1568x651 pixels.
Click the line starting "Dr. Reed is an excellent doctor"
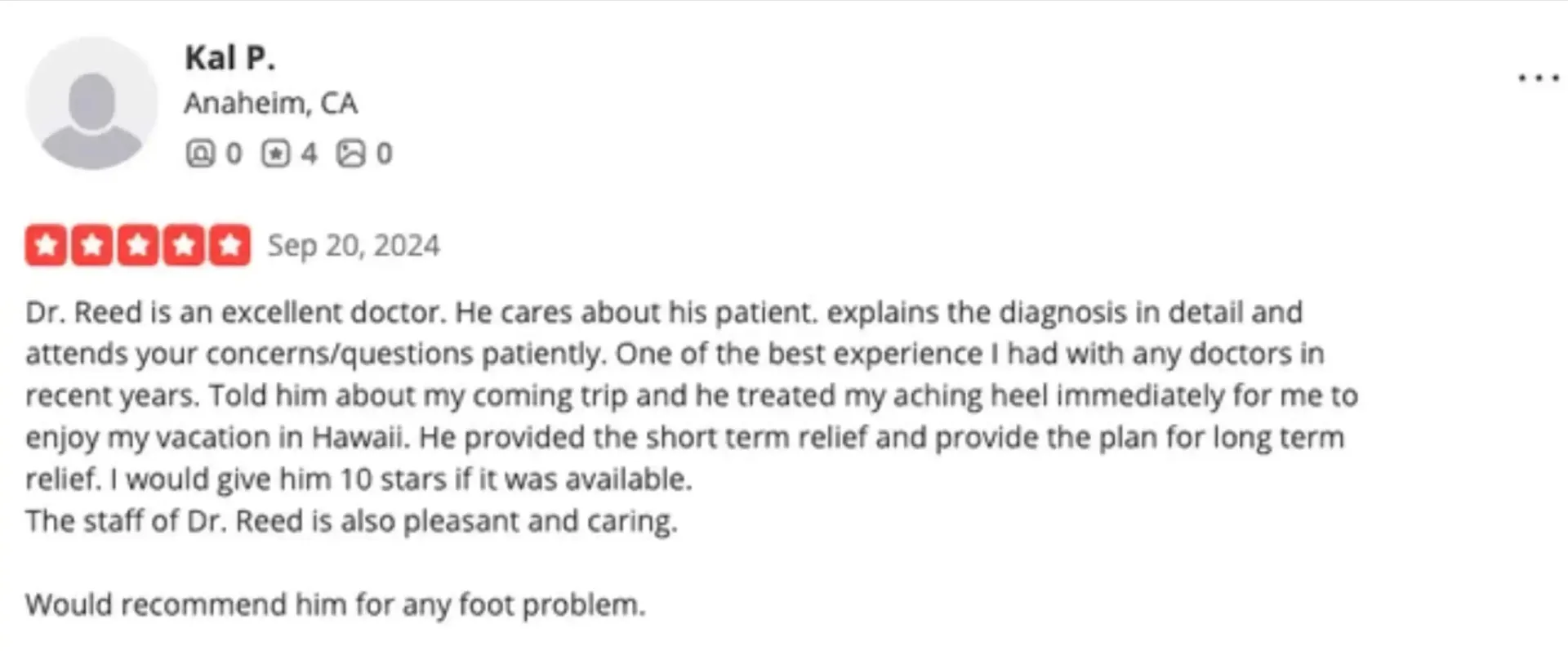(663, 312)
